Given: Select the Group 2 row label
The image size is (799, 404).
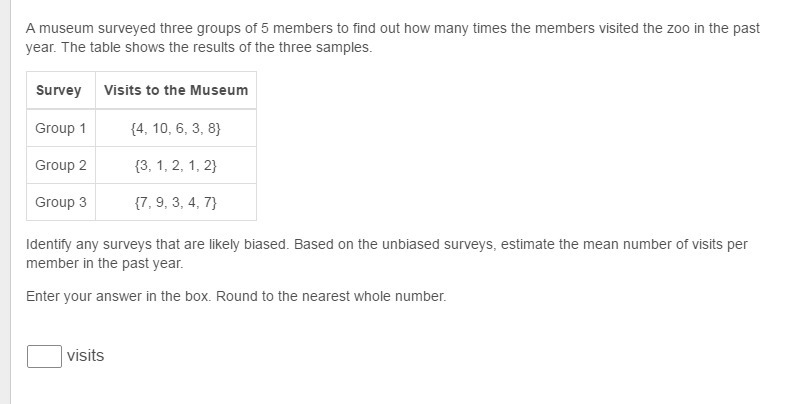Looking at the screenshot, I should coord(61,165).
